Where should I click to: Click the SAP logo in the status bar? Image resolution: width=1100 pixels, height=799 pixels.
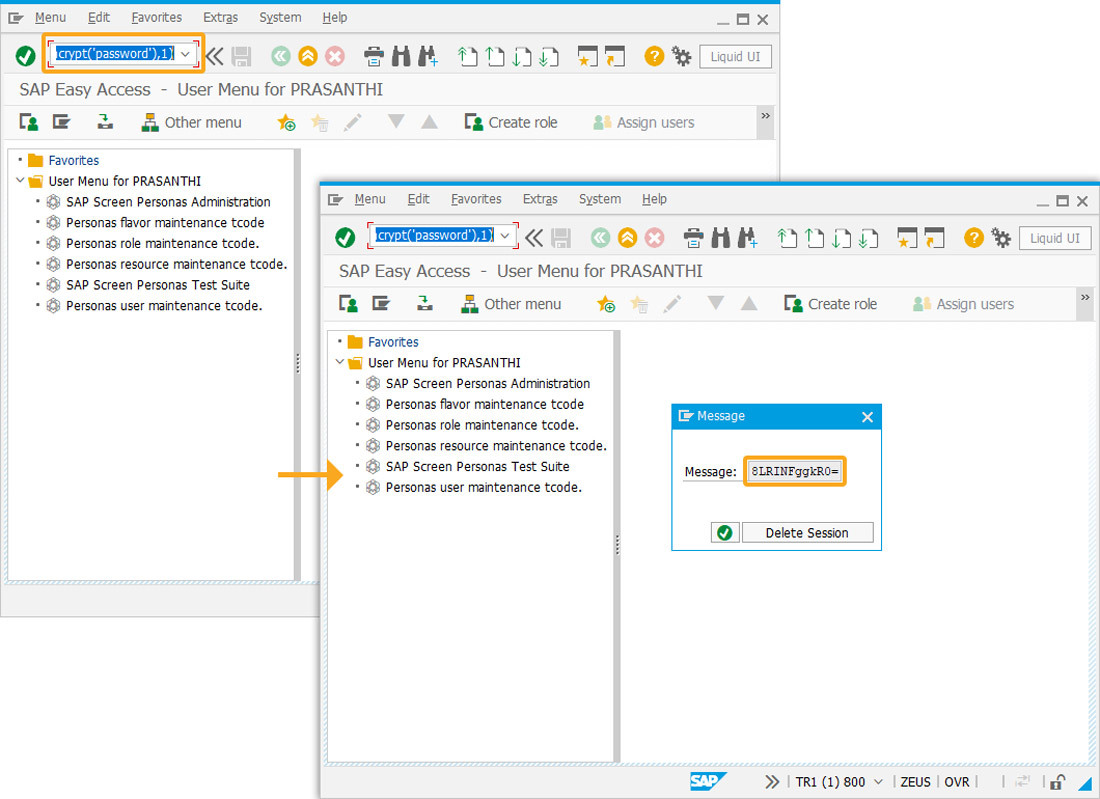707,781
